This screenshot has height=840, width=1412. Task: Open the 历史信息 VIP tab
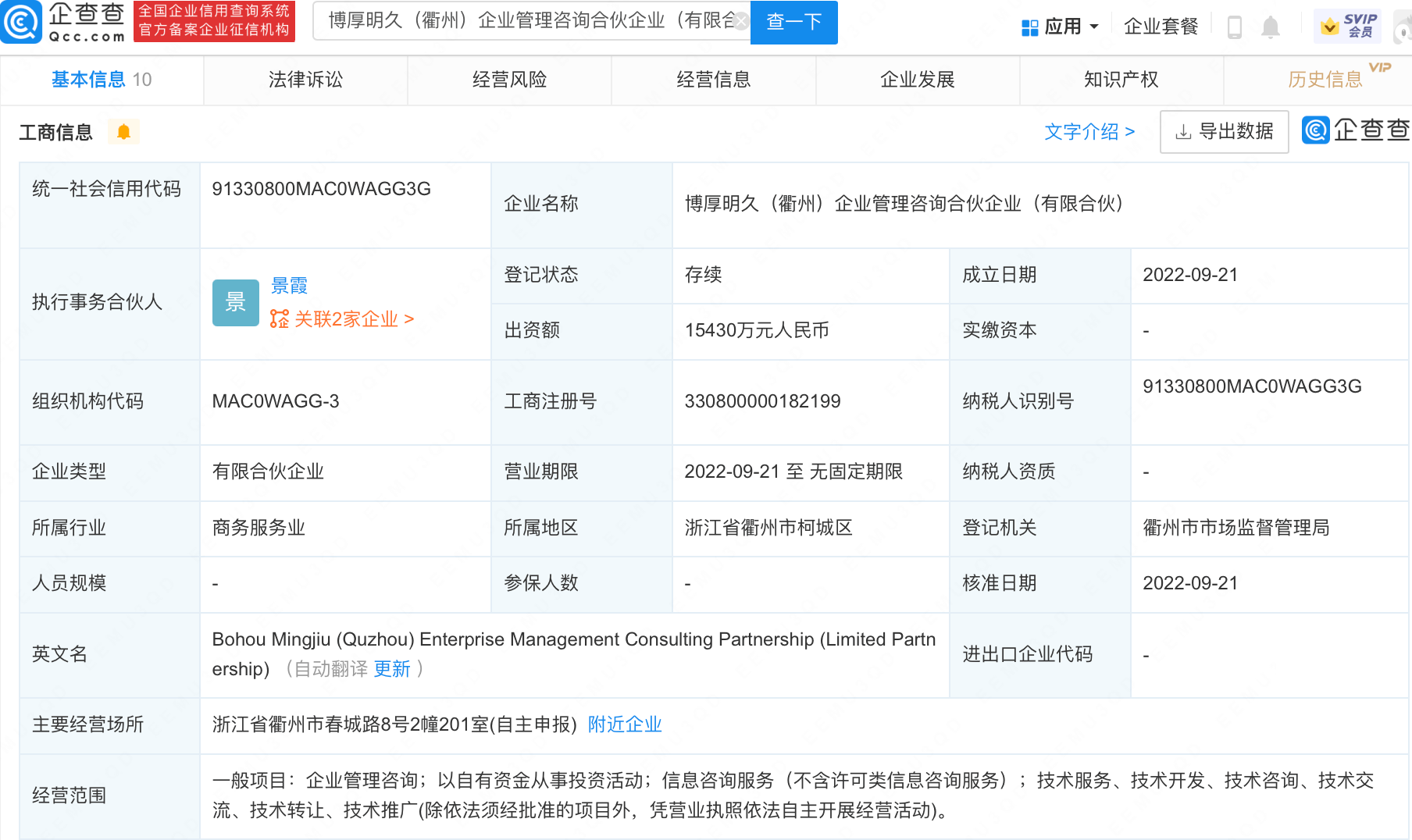click(1325, 80)
